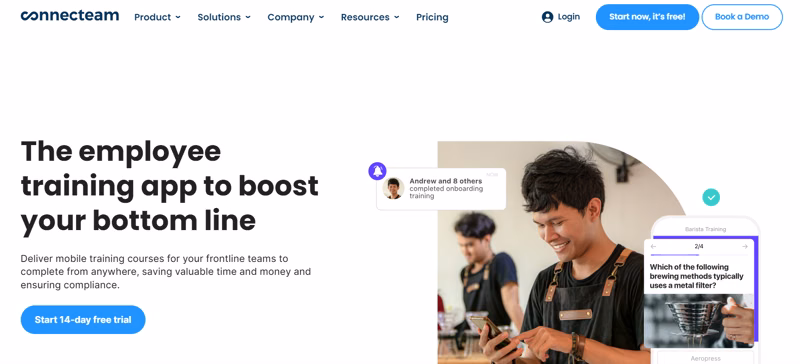The height and width of the screenshot is (364, 800).
Task: Click the 'Deliver mobile training courses' paragraph
Action: 165,272
